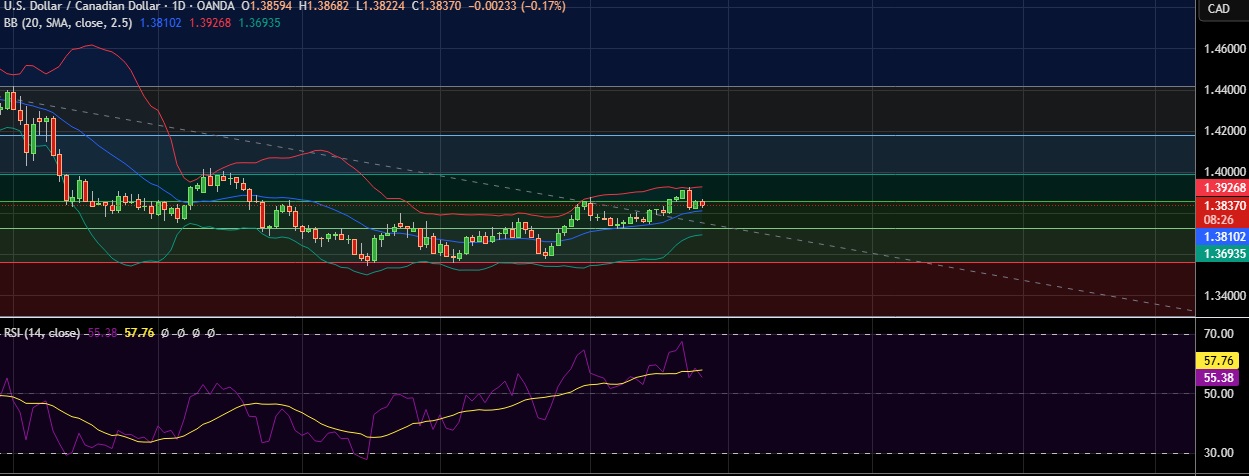Click the 08:26 candle countdown timer label

tap(1221, 246)
